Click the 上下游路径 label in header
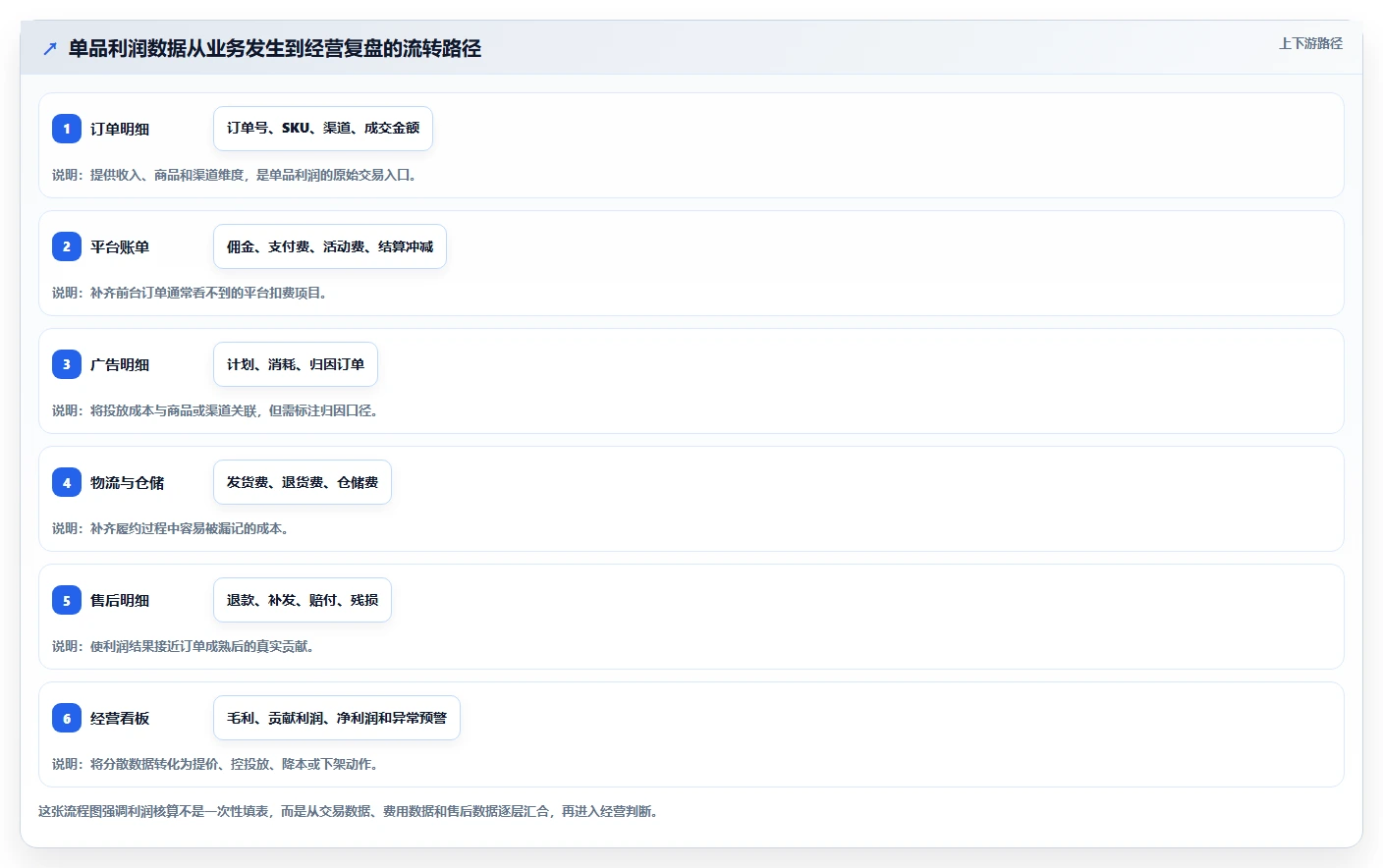1383x868 pixels. coord(1310,43)
